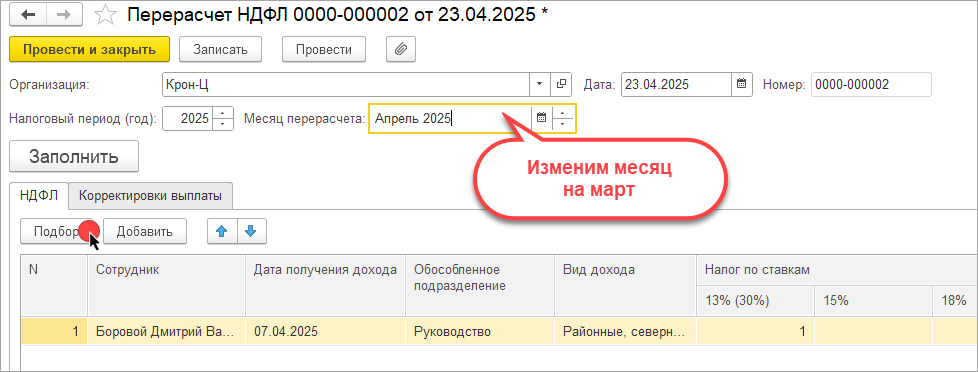Switch to the НДФЛ tab
This screenshot has width=978, height=372.
click(39, 196)
